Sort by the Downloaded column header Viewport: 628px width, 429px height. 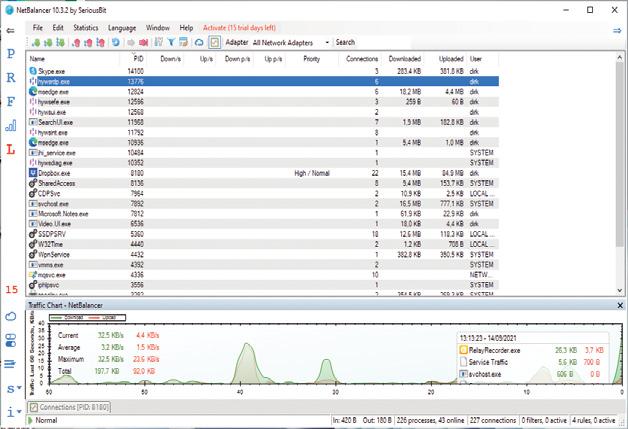click(403, 59)
